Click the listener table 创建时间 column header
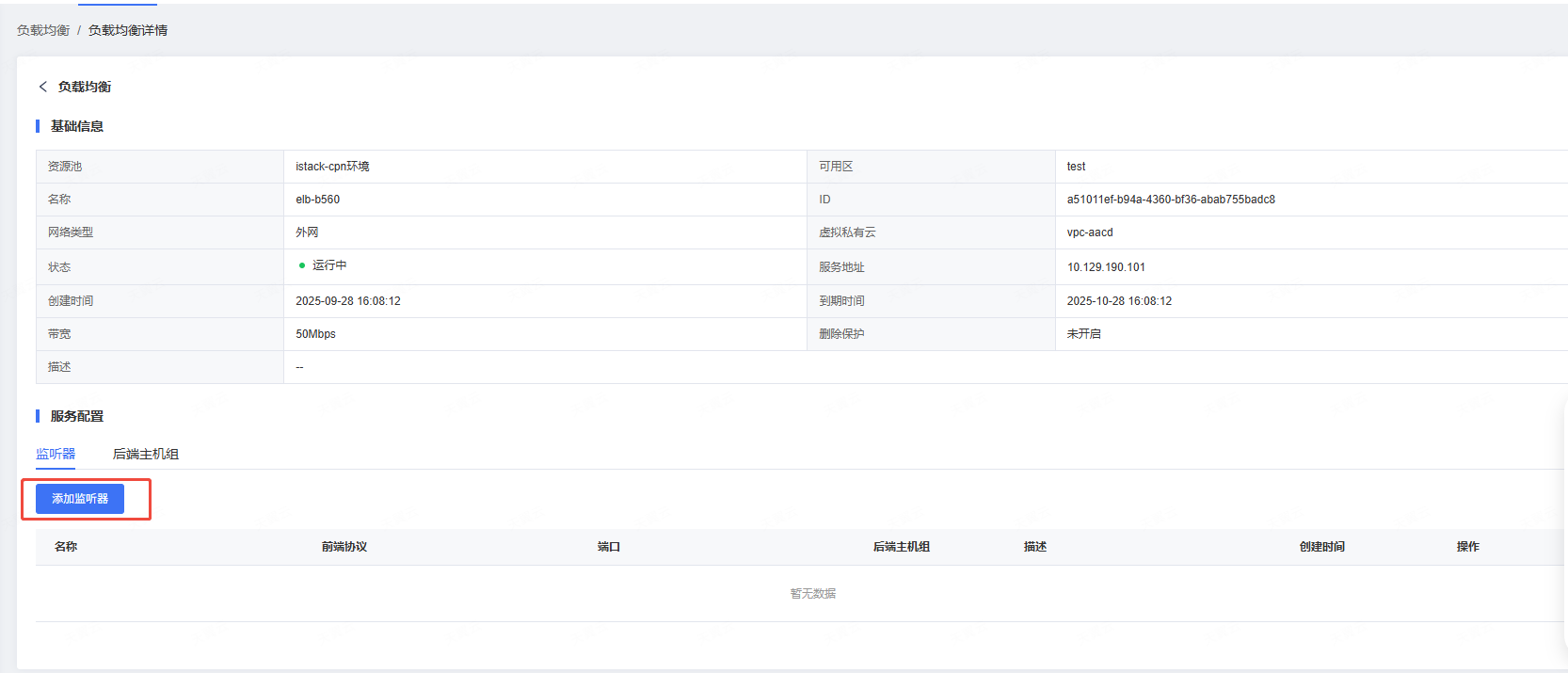The image size is (1568, 673). 1321,547
